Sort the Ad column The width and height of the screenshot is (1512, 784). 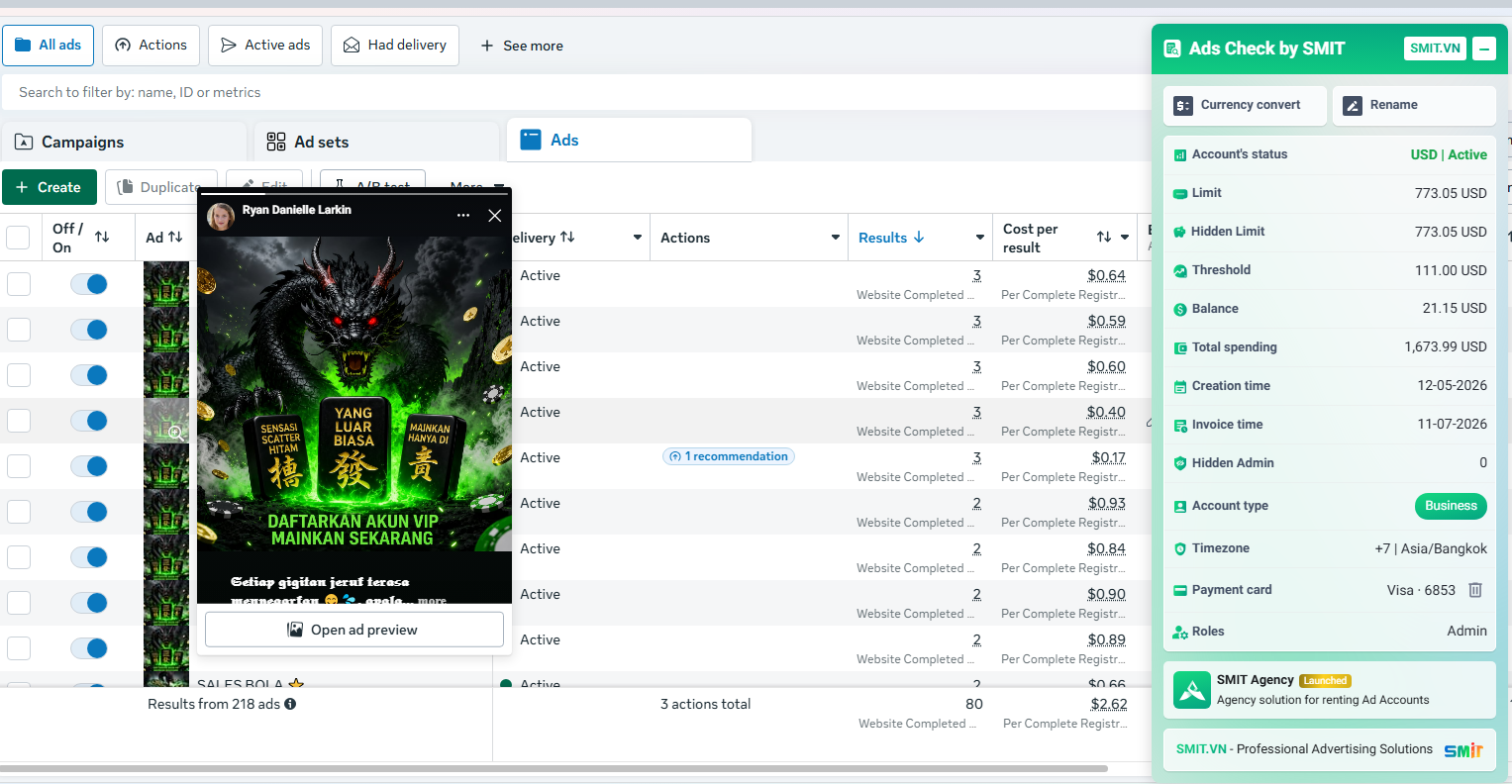[175, 238]
